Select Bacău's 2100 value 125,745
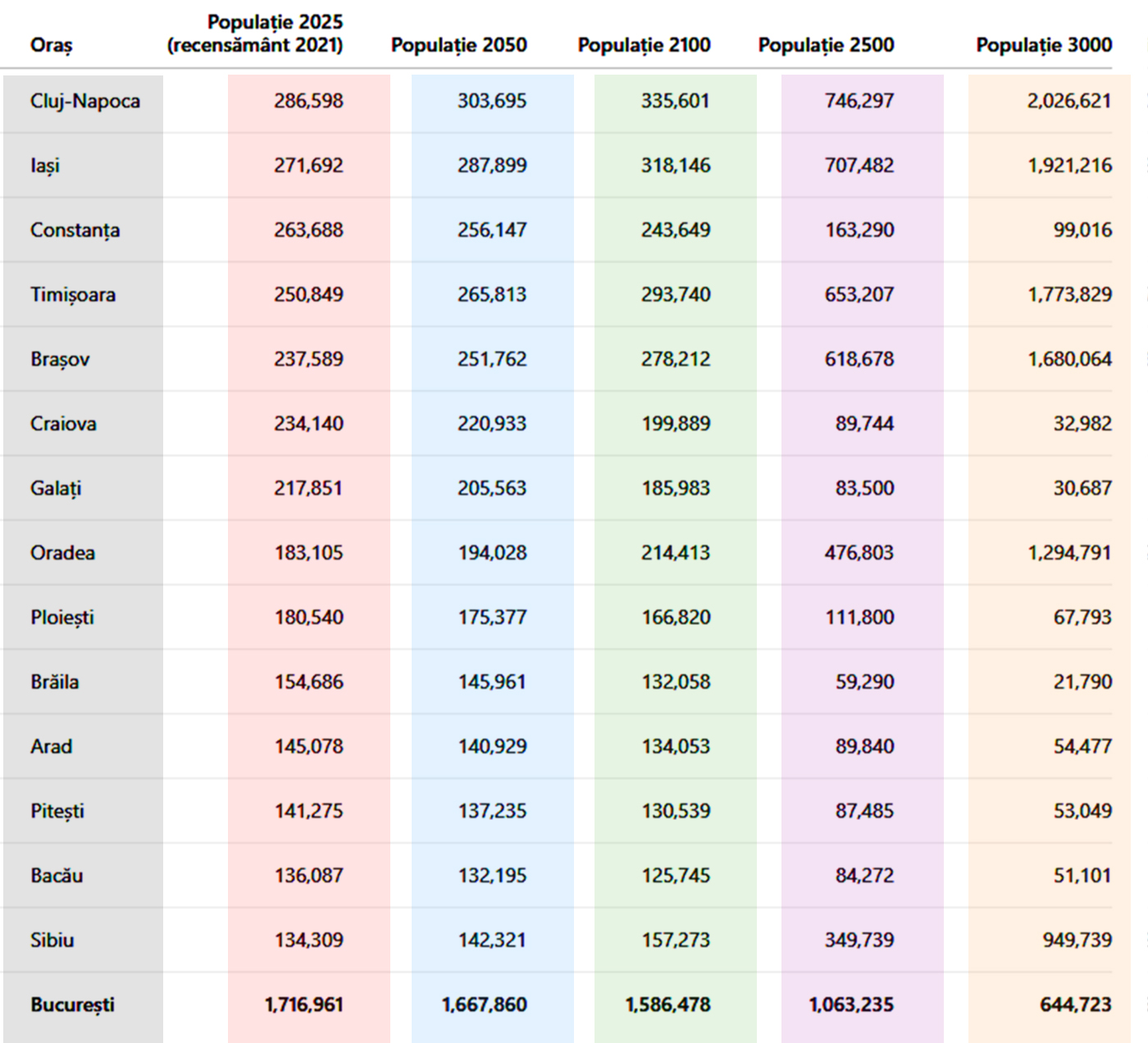The height and width of the screenshot is (1043, 1148). click(x=676, y=876)
